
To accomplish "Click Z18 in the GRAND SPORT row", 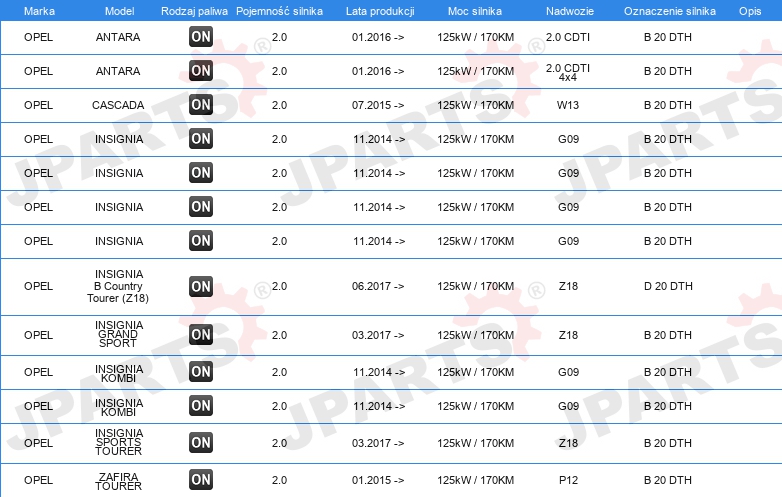I will coord(569,335).
